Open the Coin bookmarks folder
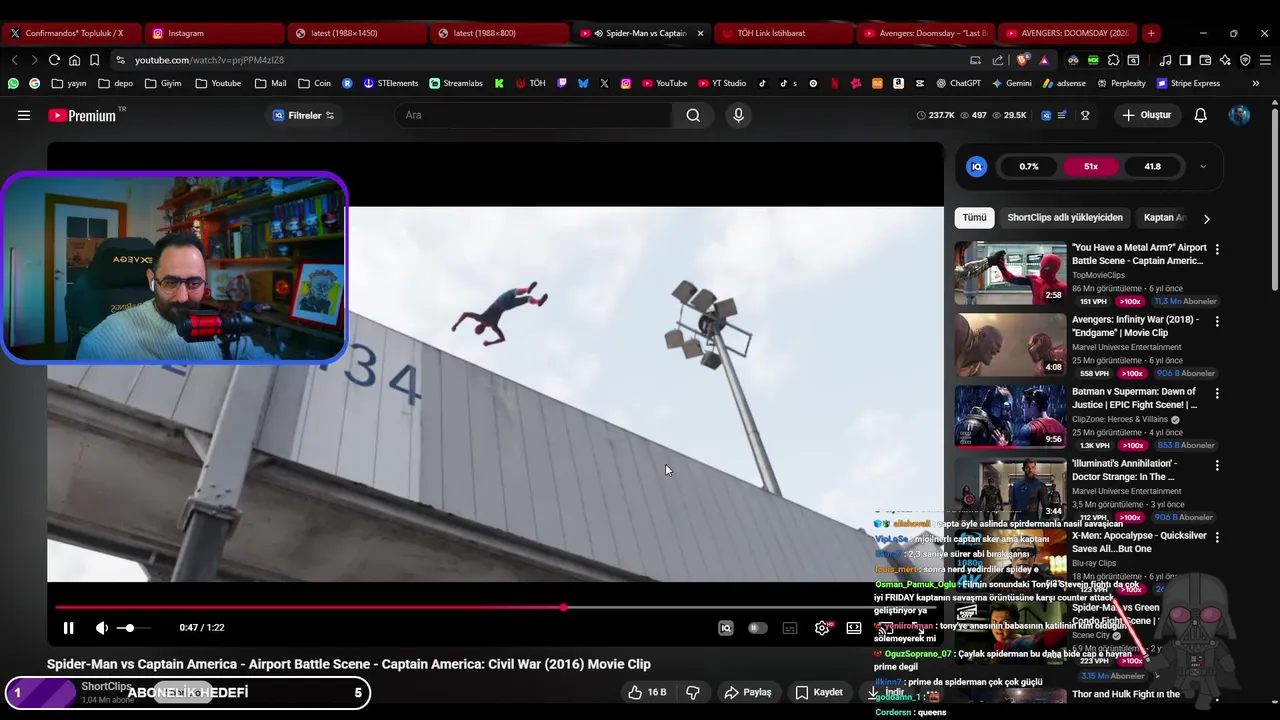 click(x=315, y=83)
